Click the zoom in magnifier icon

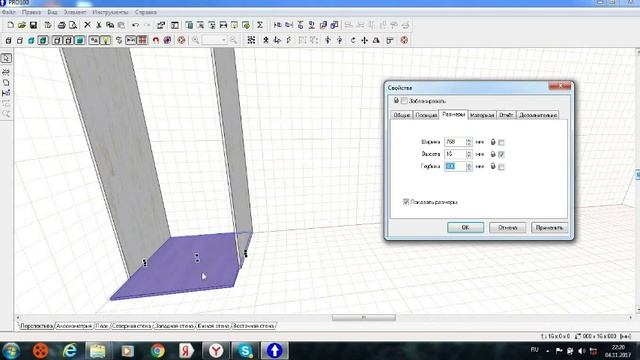pyautogui.click(x=196, y=40)
